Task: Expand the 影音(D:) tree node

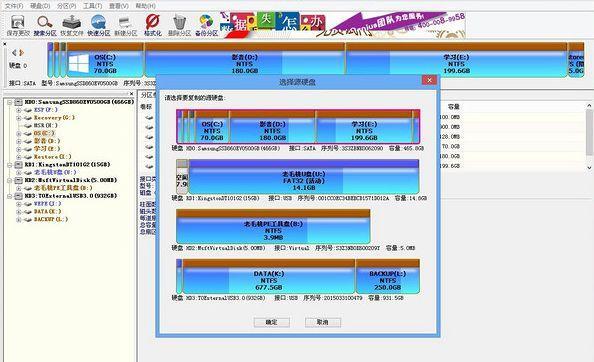Action: [x=18, y=141]
